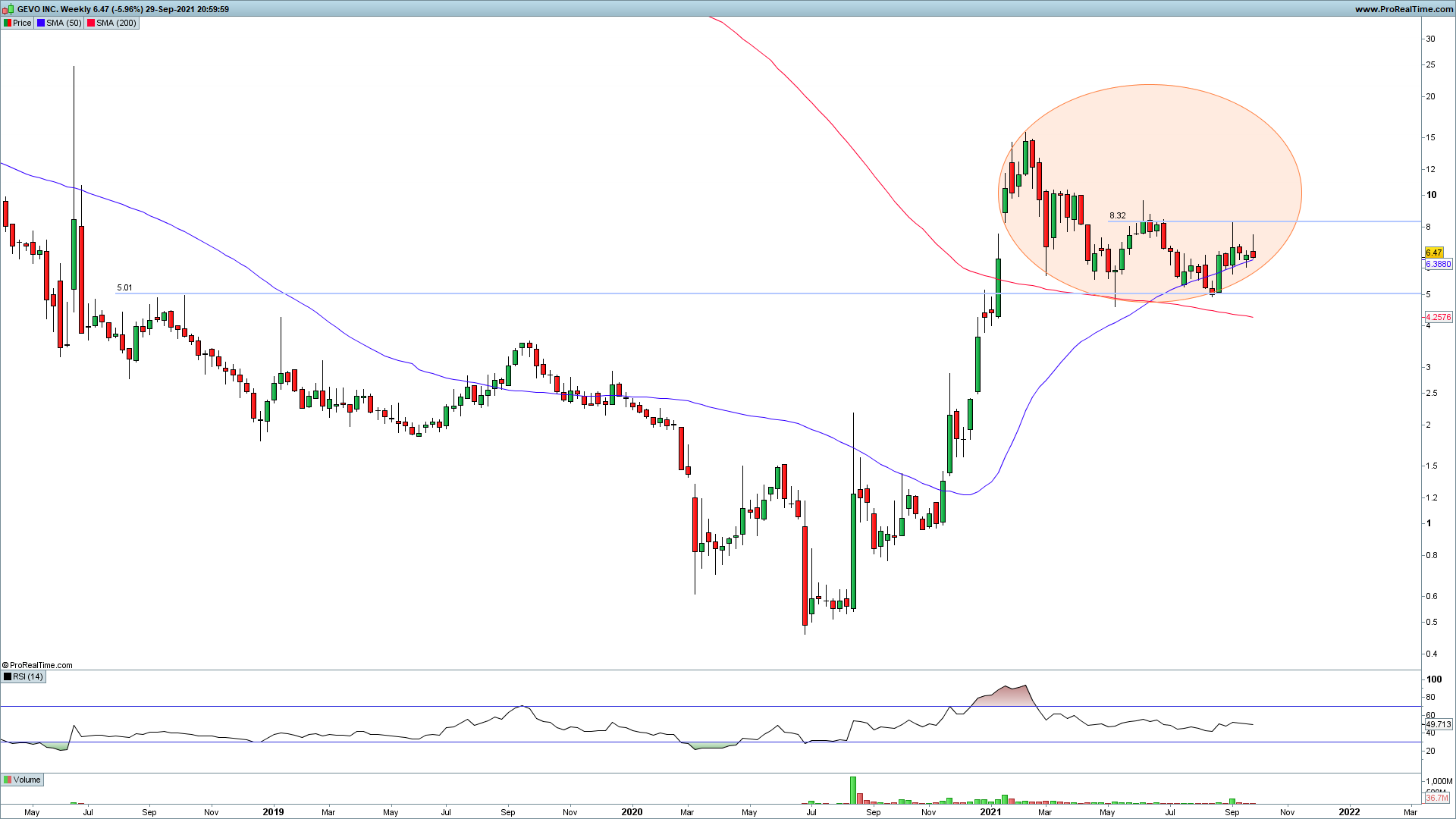The image size is (1456, 819).
Task: Select the RSI (14) panel label
Action: point(28,676)
